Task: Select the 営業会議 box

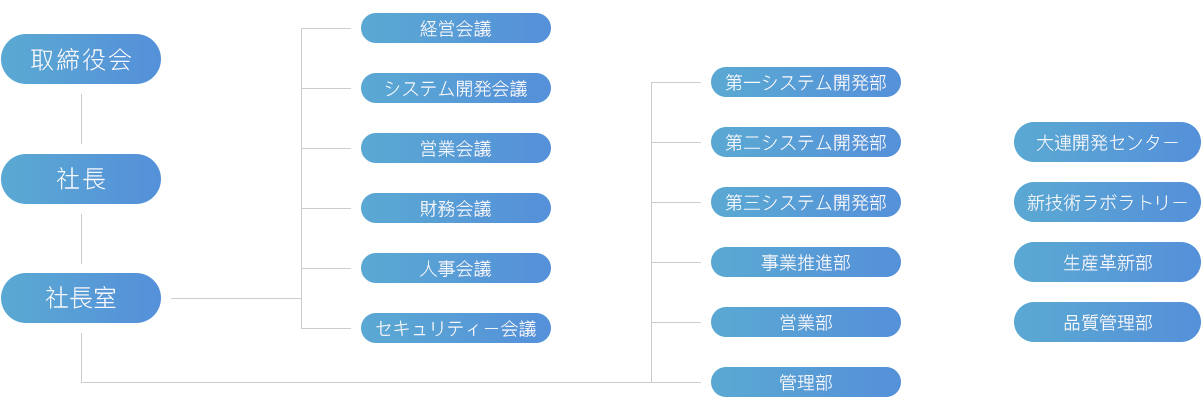Action: coord(455,148)
